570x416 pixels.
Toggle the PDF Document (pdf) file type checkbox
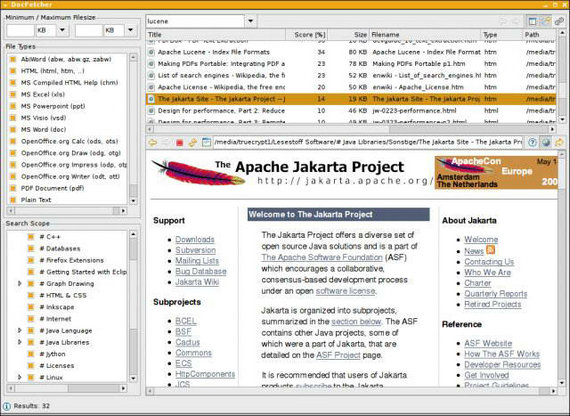tap(13, 188)
